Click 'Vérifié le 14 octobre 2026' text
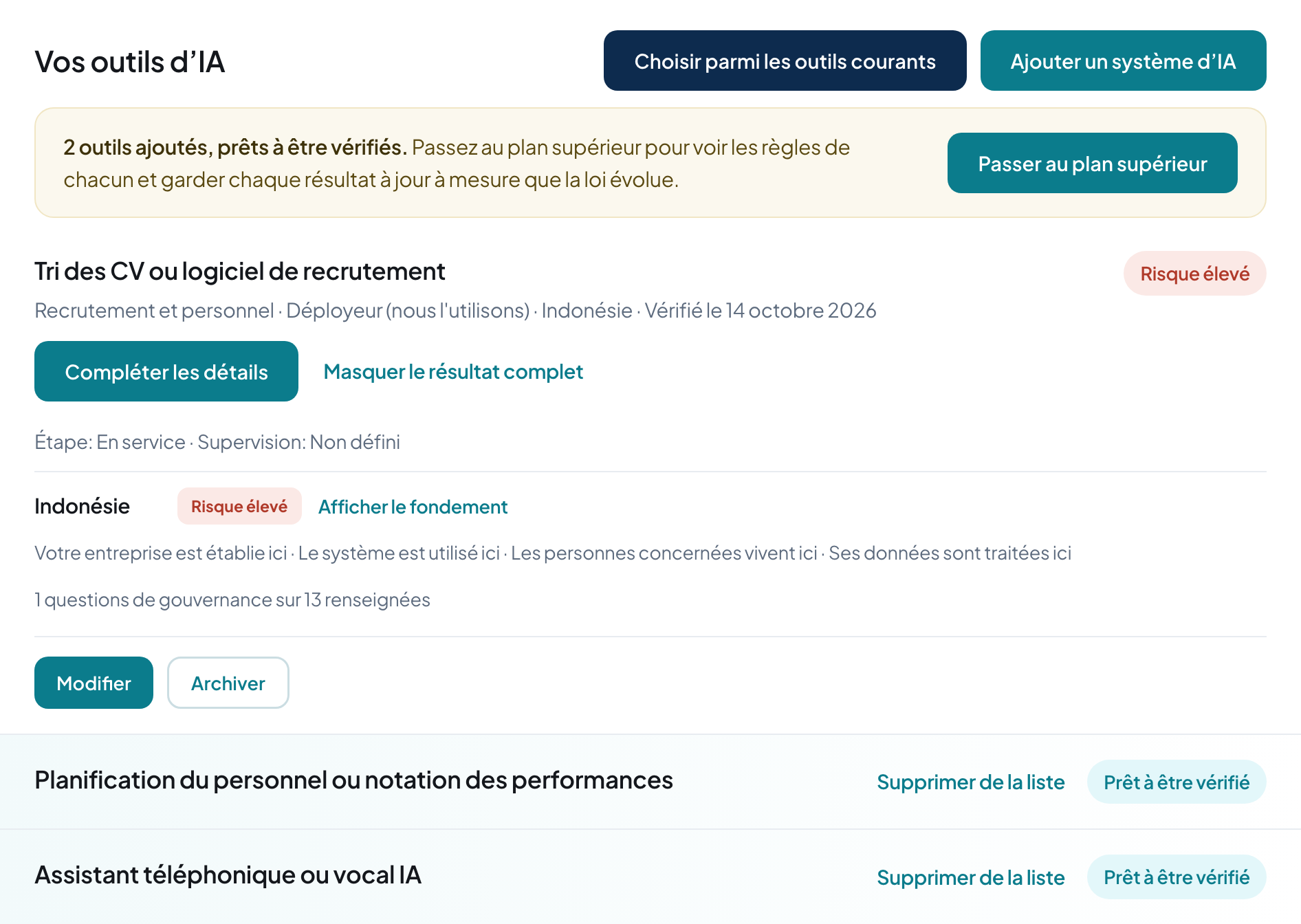 coord(760,311)
